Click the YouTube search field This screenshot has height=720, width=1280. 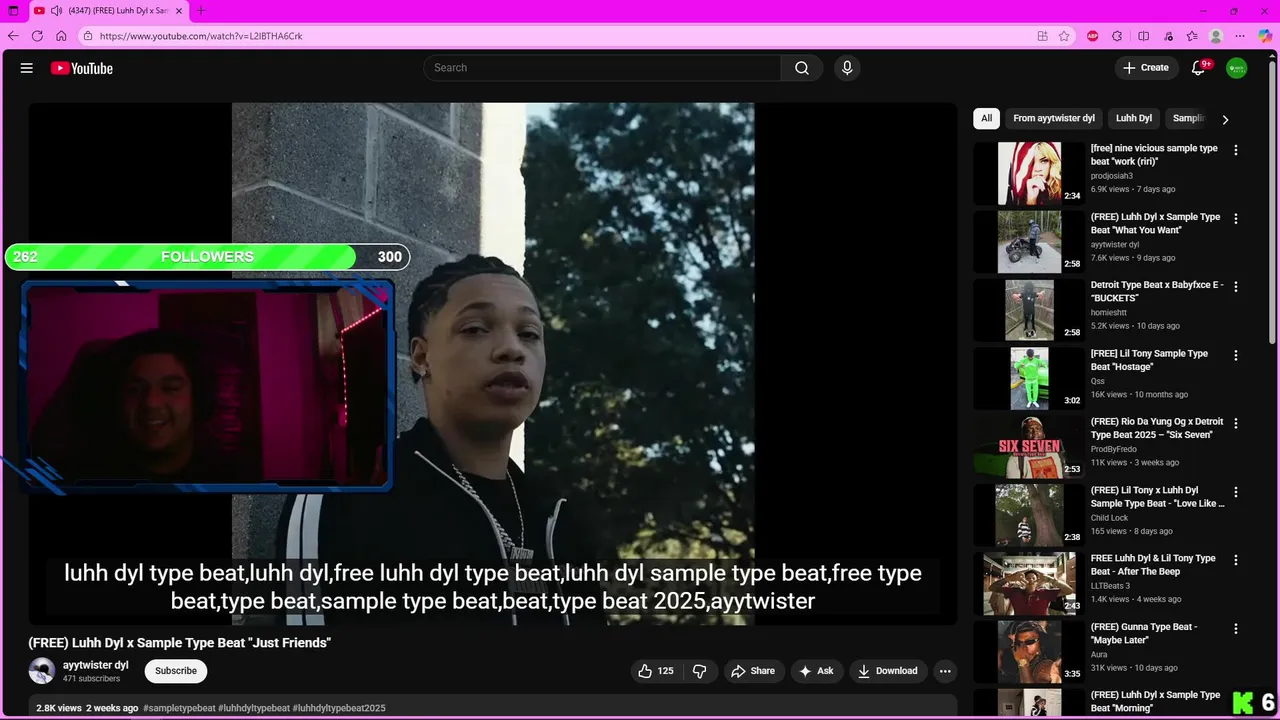point(602,68)
